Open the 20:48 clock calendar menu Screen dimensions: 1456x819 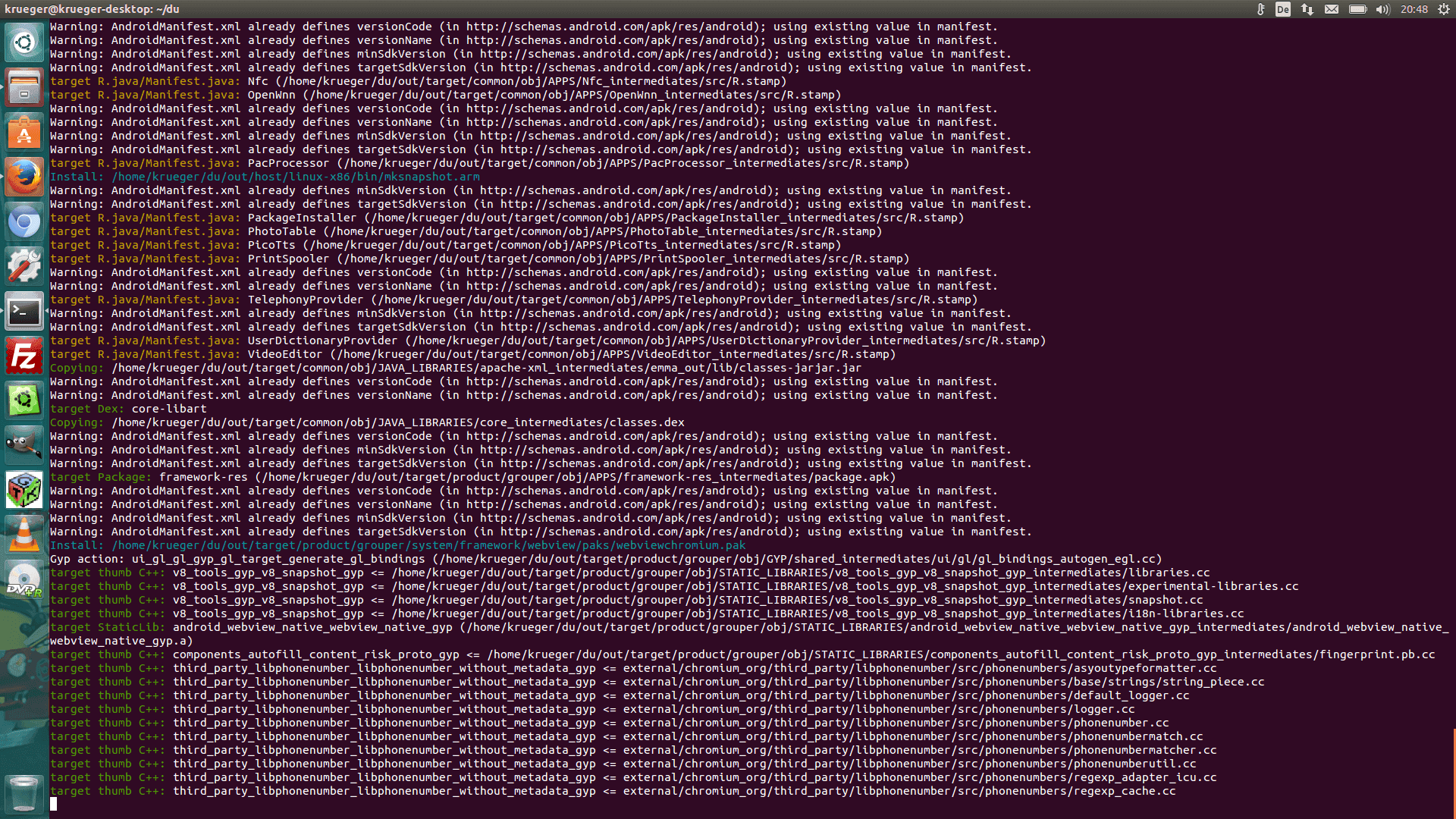pos(1414,9)
